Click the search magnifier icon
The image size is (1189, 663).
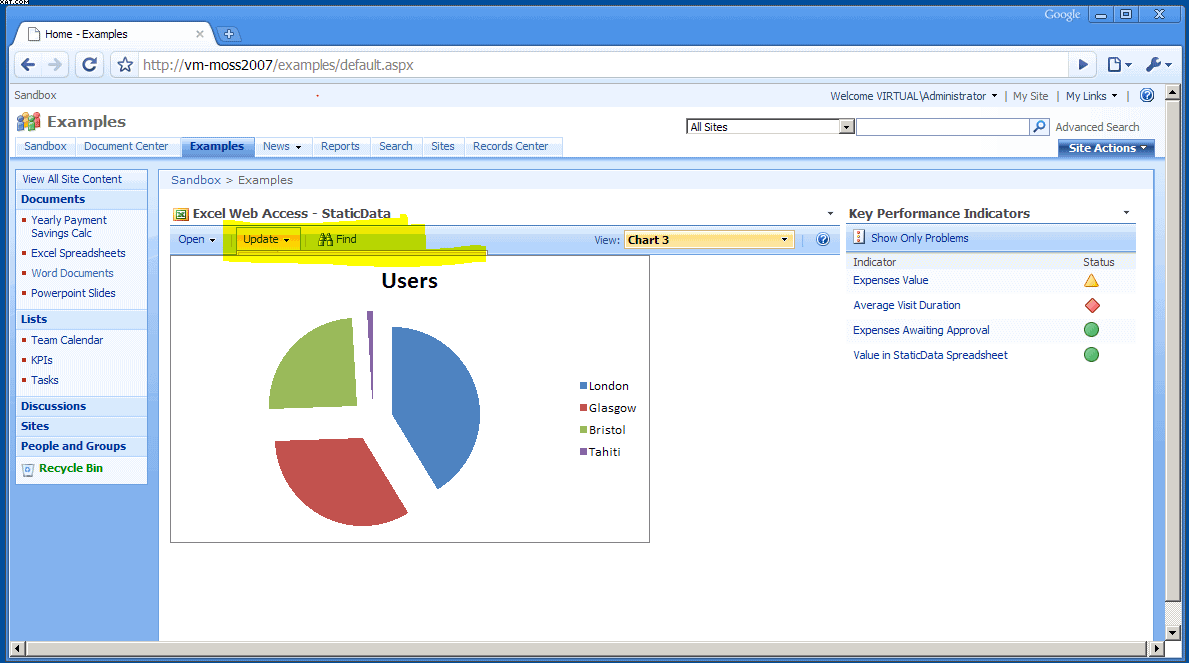1040,127
